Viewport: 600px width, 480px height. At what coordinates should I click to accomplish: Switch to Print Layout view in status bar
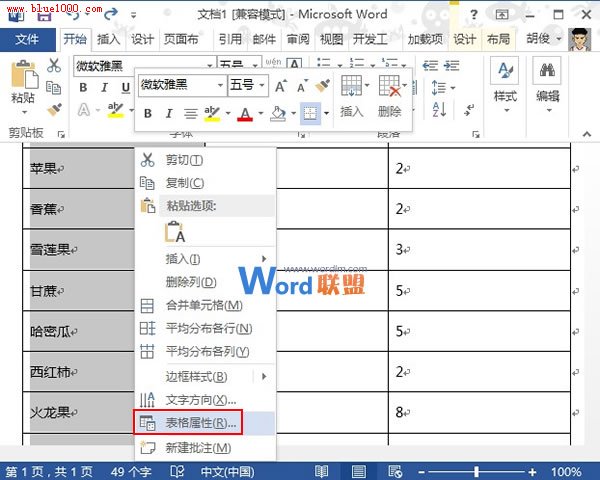(359, 472)
